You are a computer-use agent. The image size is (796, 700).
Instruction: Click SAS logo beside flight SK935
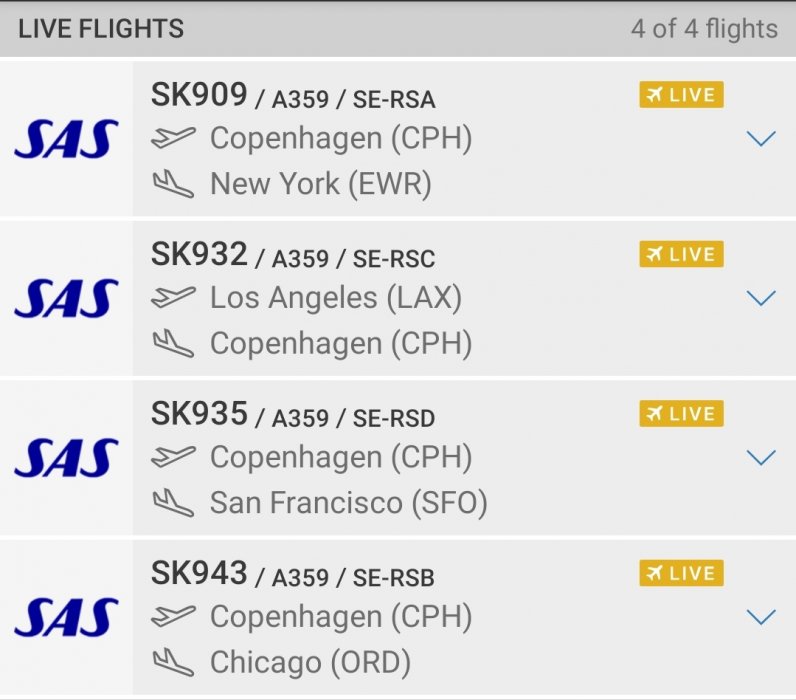click(x=66, y=458)
